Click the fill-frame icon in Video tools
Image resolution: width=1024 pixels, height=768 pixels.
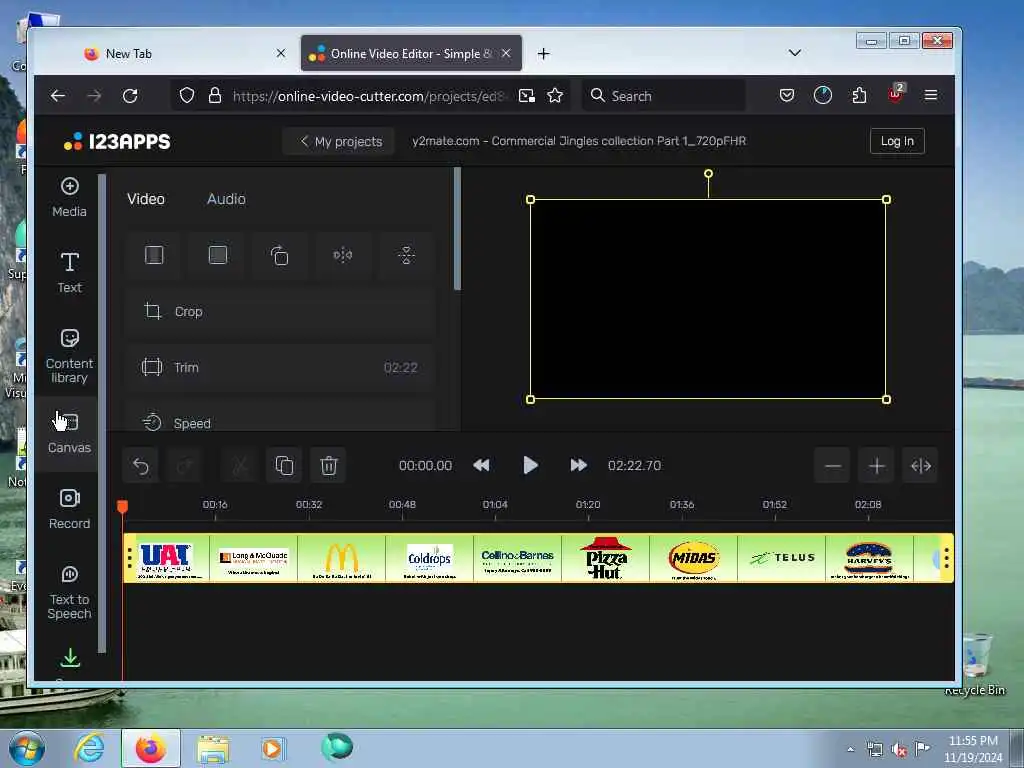tap(217, 255)
